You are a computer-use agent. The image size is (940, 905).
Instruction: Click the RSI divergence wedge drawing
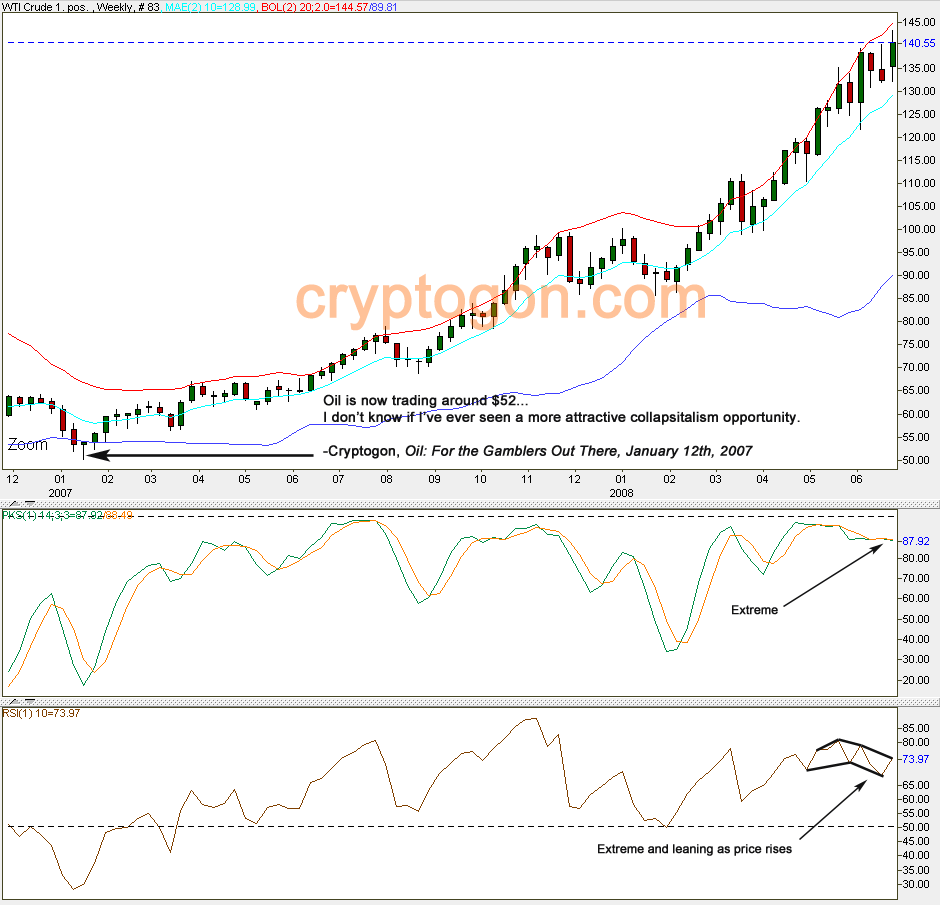[x=848, y=755]
